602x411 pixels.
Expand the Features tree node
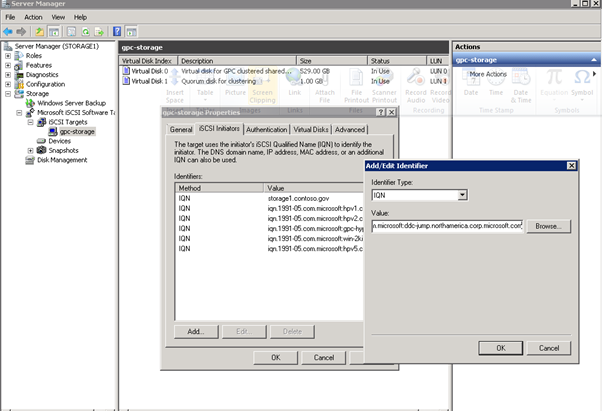pyautogui.click(x=8, y=65)
